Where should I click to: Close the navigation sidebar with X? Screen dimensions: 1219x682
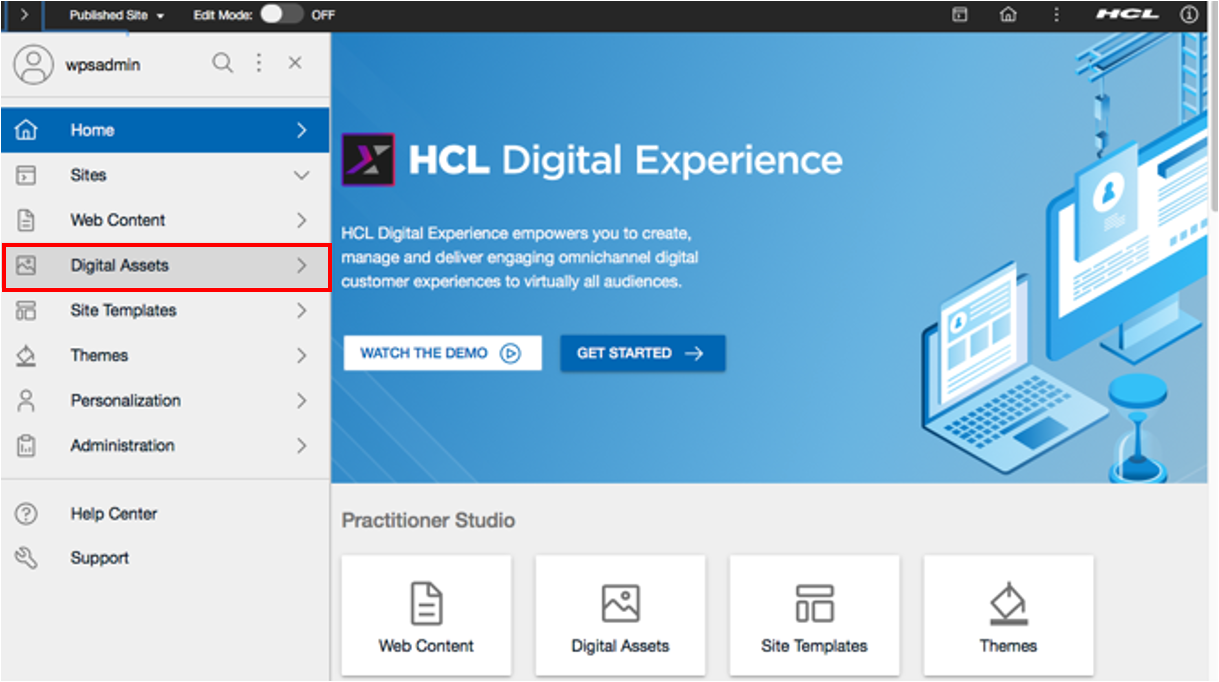(x=295, y=63)
